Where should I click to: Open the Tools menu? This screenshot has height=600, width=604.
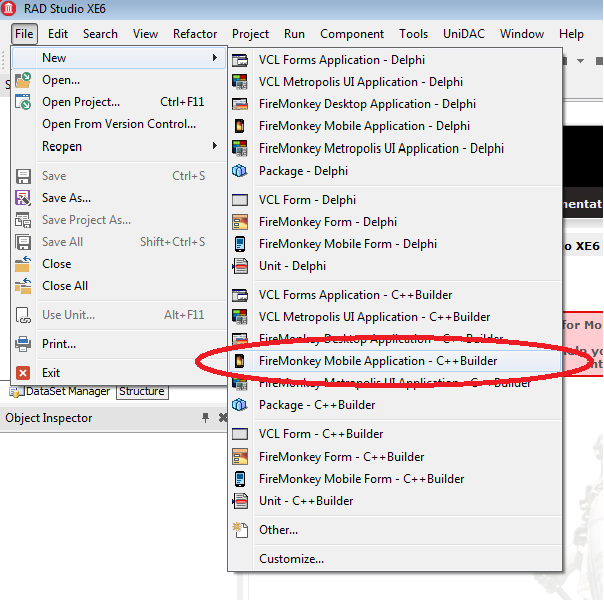(x=413, y=34)
